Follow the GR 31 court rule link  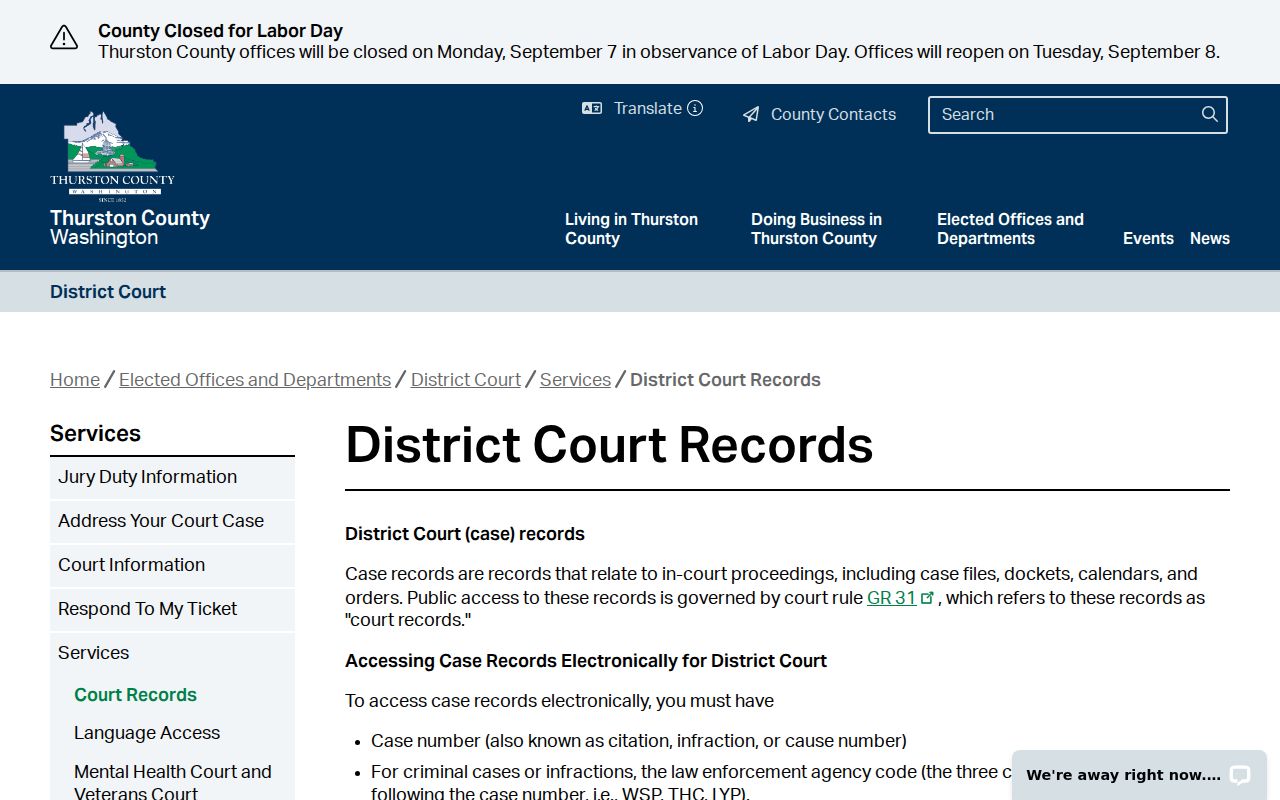892,598
